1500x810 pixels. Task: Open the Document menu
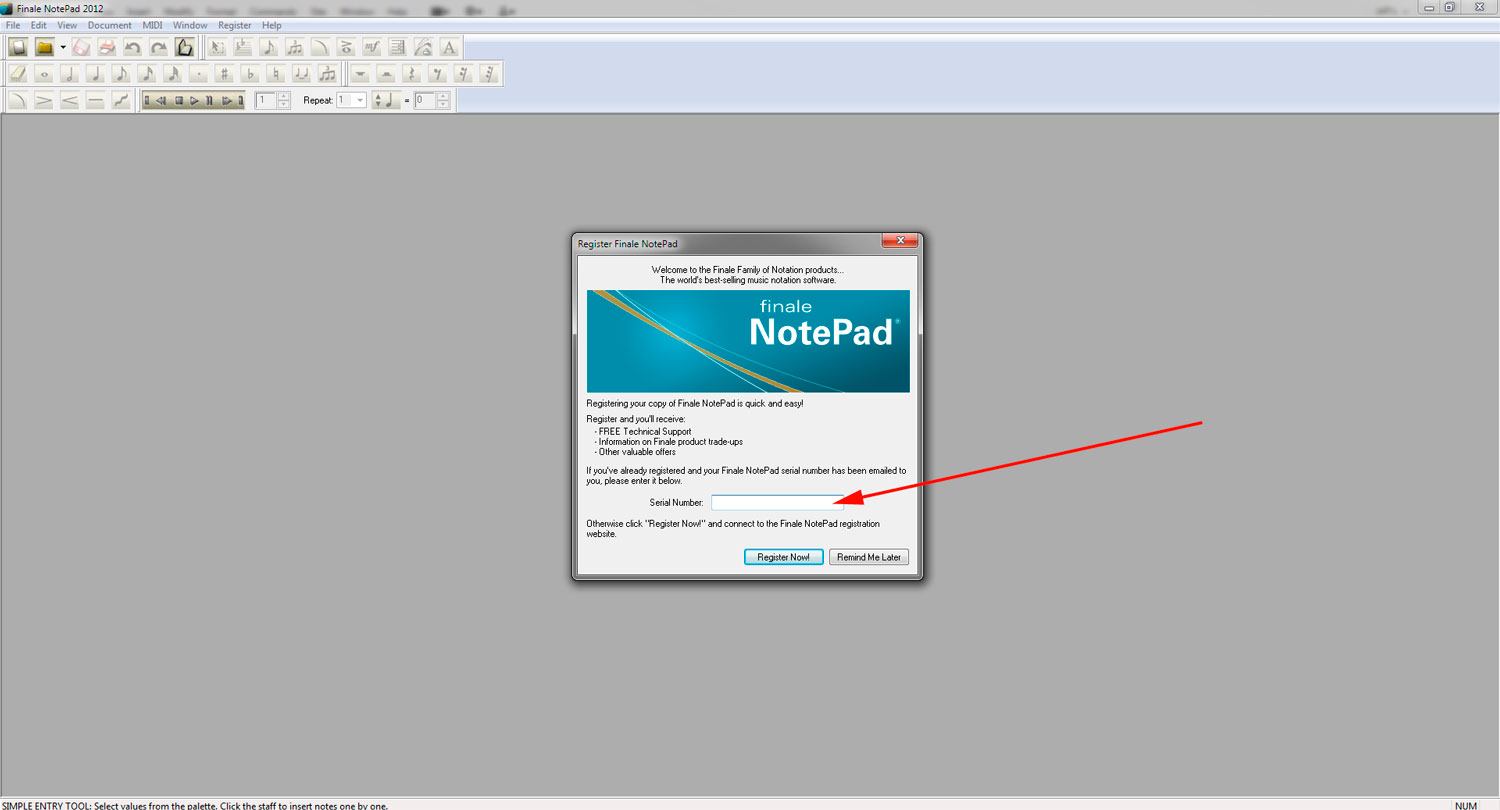click(110, 25)
